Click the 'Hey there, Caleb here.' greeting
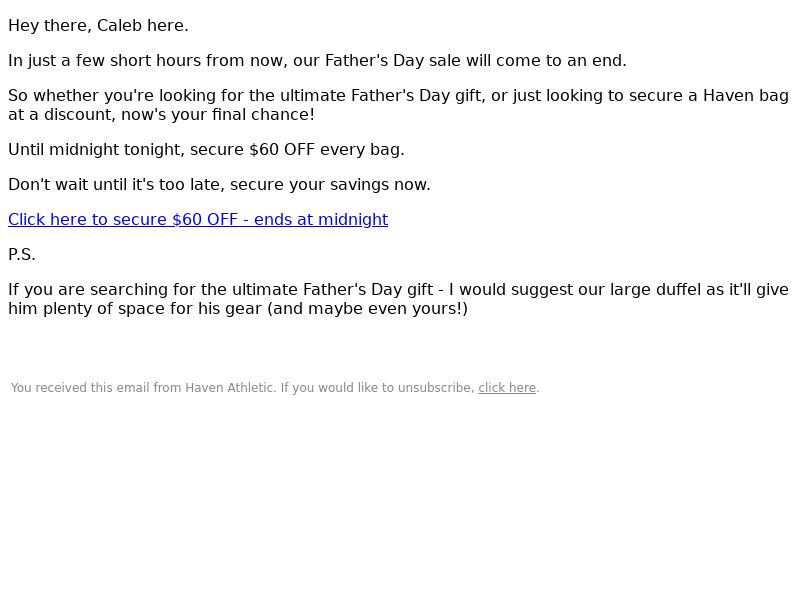The width and height of the screenshot is (800, 600). pyautogui.click(x=98, y=26)
